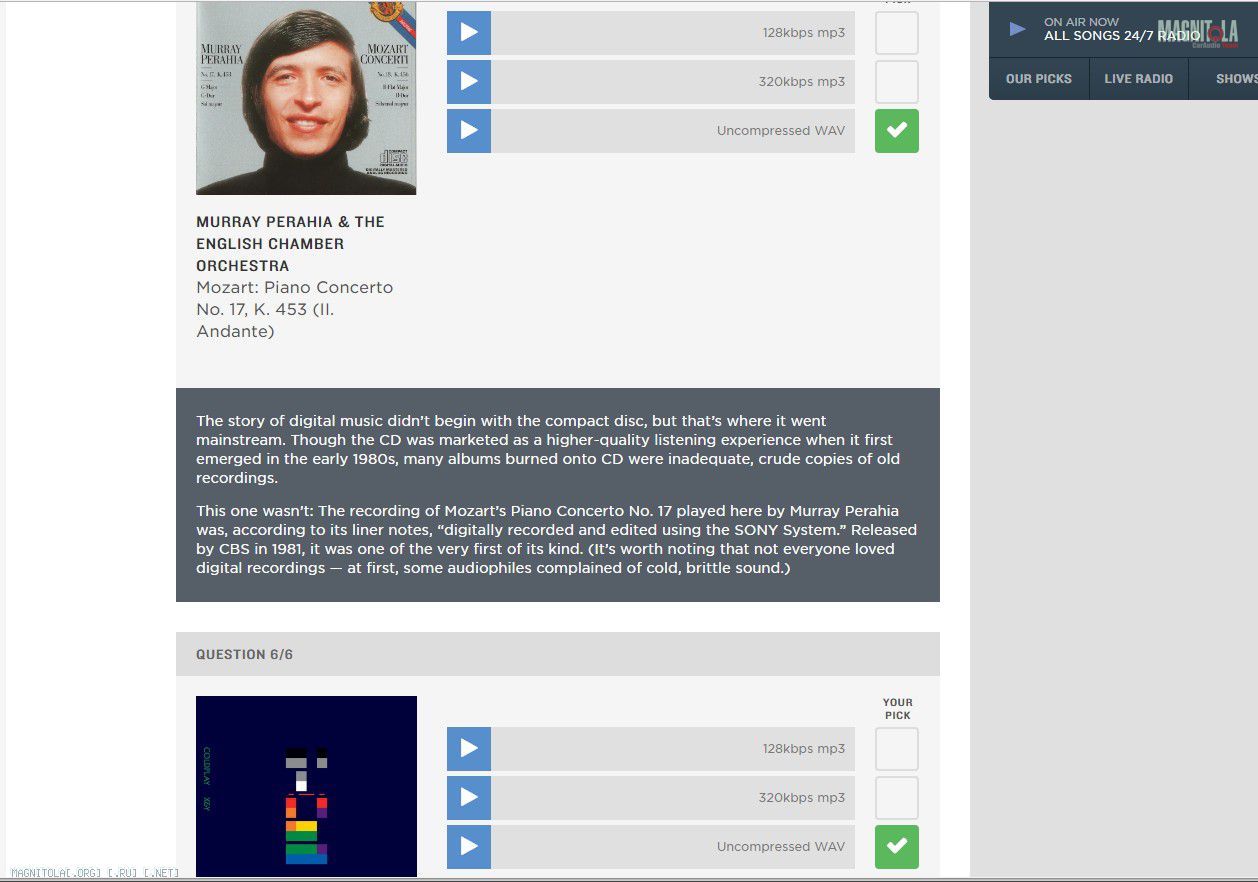Click the Coldplay 320kbps mp3 track bar
Image resolution: width=1258 pixels, height=882 pixels.
(x=673, y=798)
